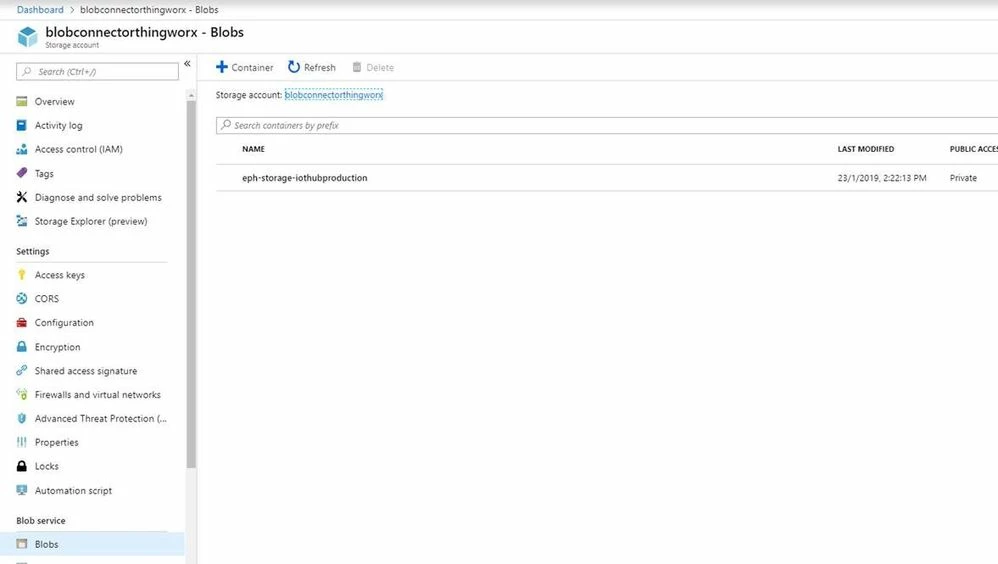Click the red Configuration toolbox icon

[22, 323]
